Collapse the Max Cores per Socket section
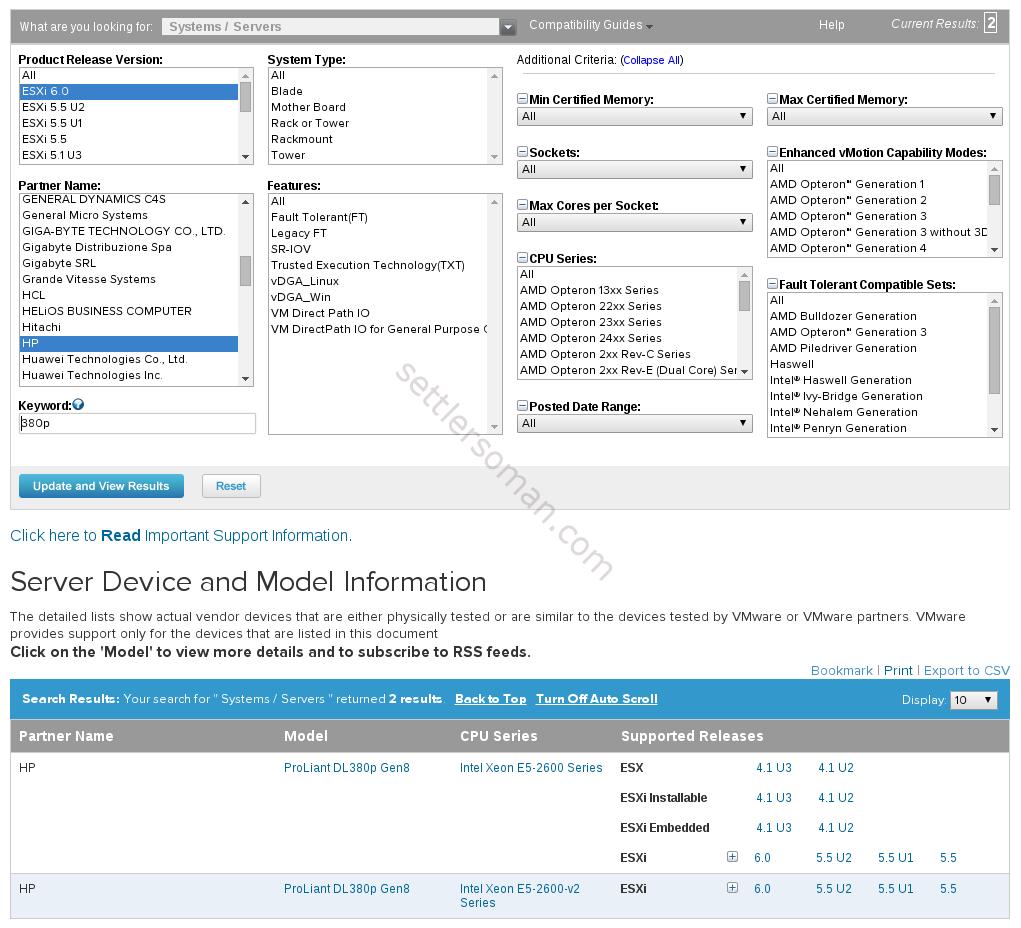 [522, 204]
